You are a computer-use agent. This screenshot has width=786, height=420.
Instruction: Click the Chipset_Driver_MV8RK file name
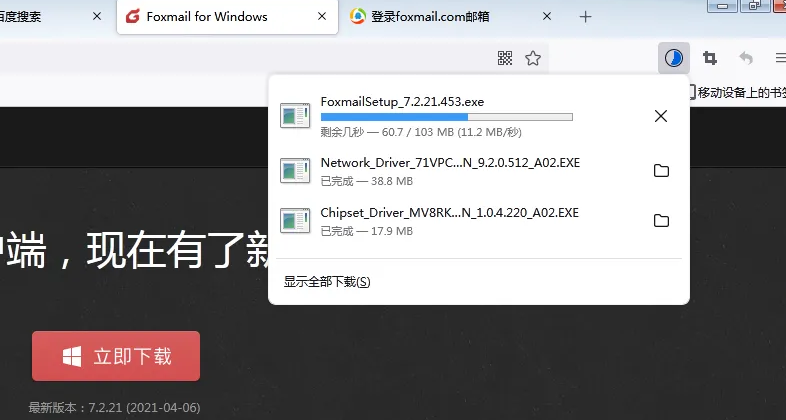pyautogui.click(x=450, y=213)
